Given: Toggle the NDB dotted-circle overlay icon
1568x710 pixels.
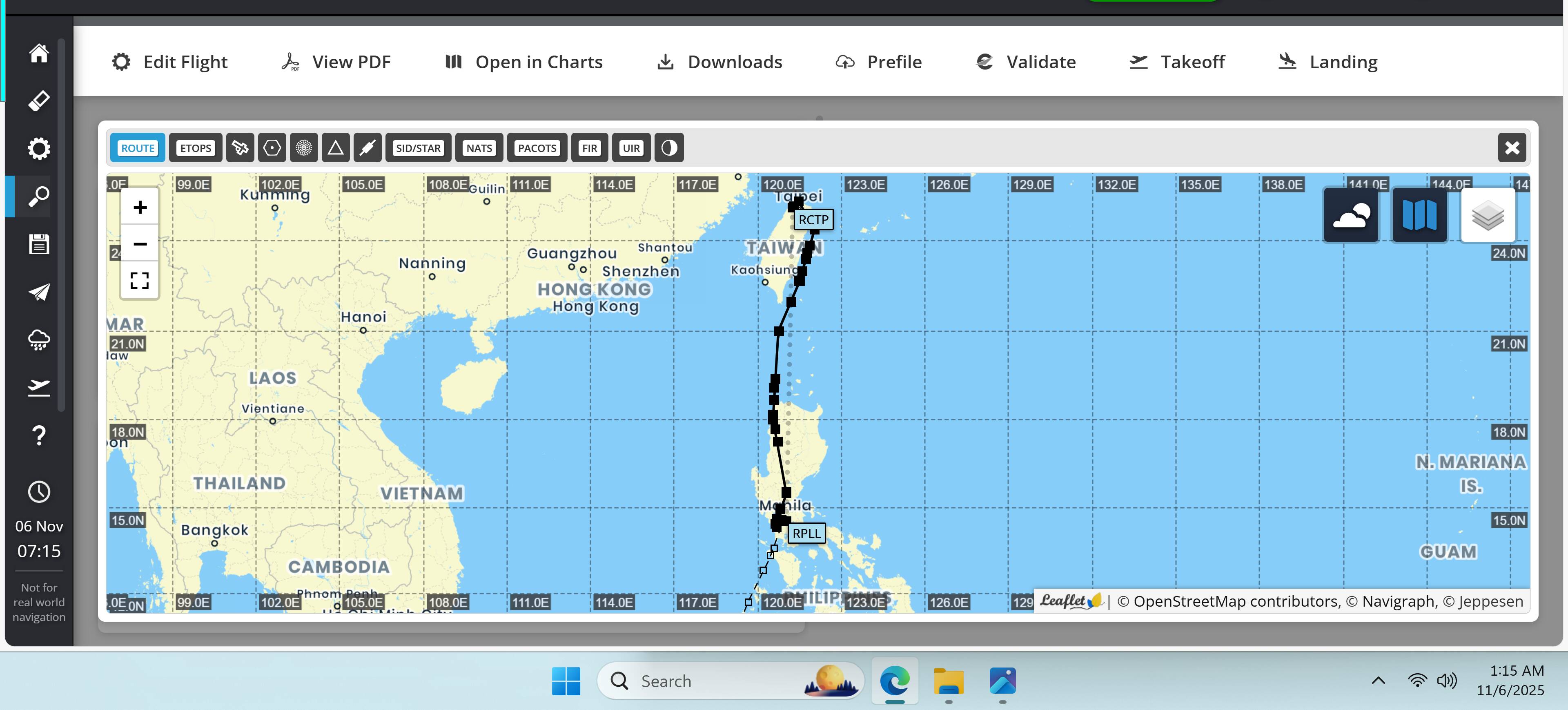Looking at the screenshot, I should pos(304,148).
